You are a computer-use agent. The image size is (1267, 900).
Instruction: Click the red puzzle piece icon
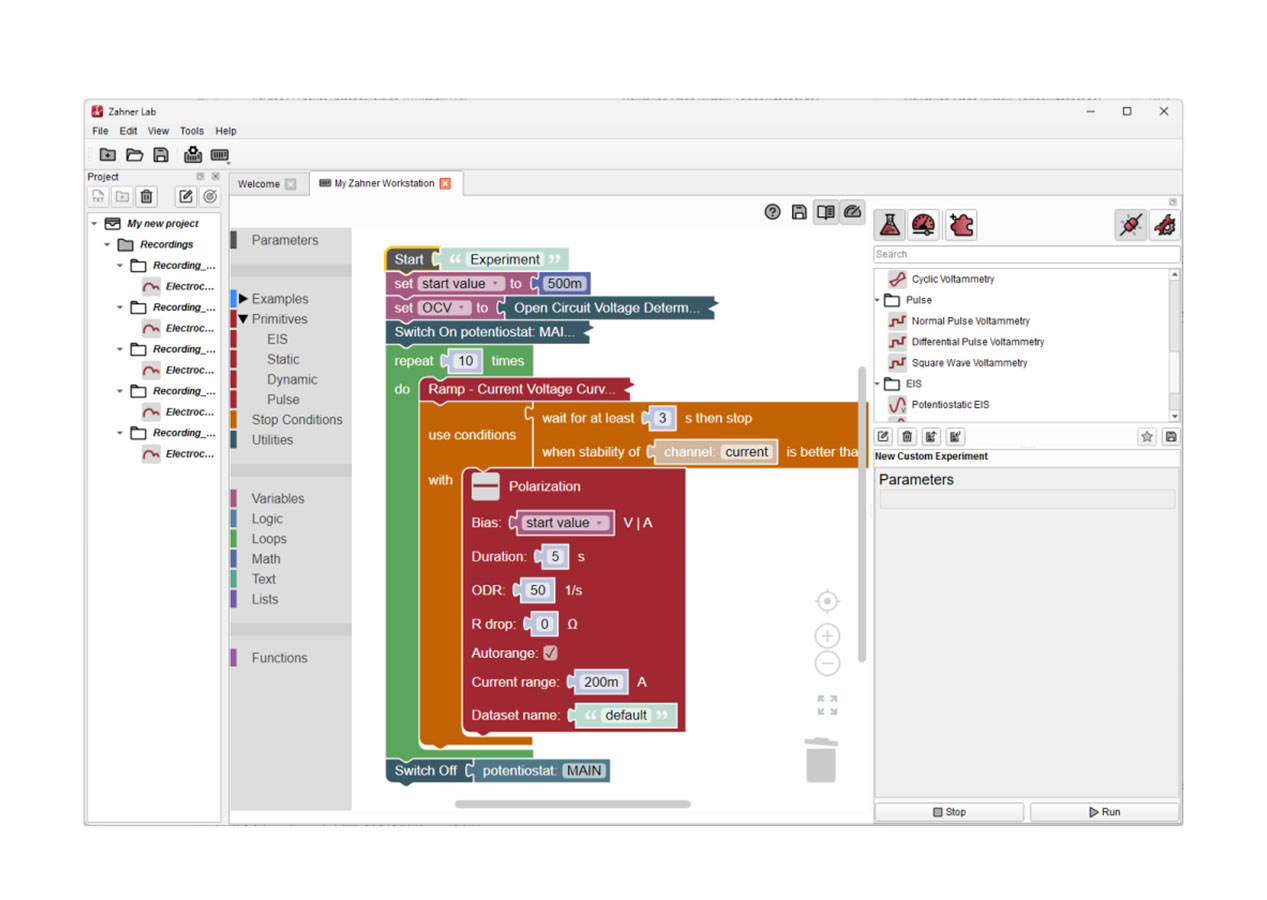[x=960, y=225]
